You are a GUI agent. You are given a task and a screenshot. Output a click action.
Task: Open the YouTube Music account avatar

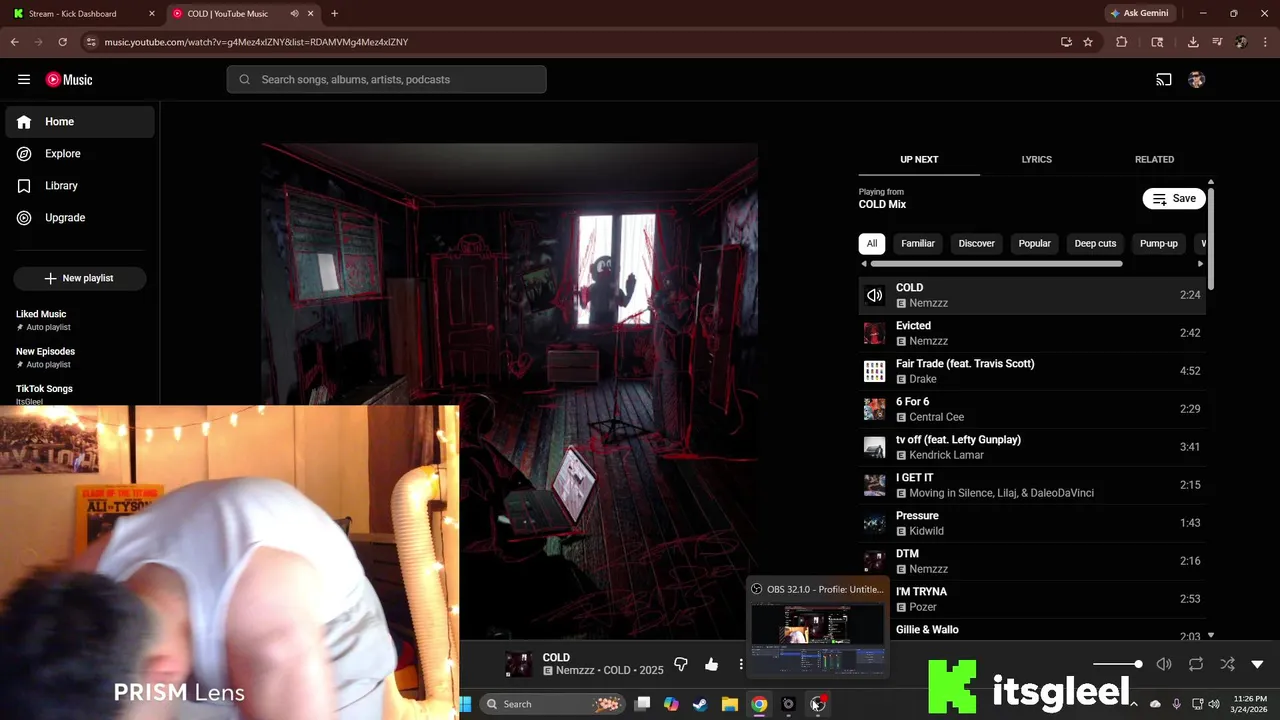tap(1196, 80)
